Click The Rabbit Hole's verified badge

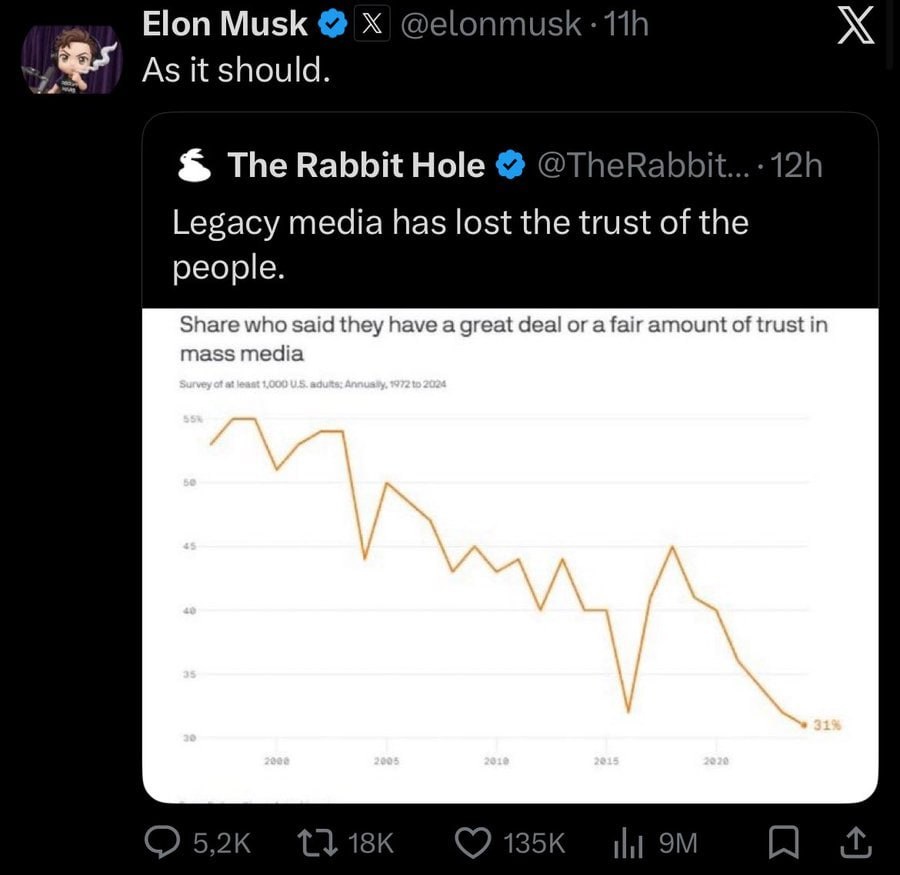pos(510,165)
